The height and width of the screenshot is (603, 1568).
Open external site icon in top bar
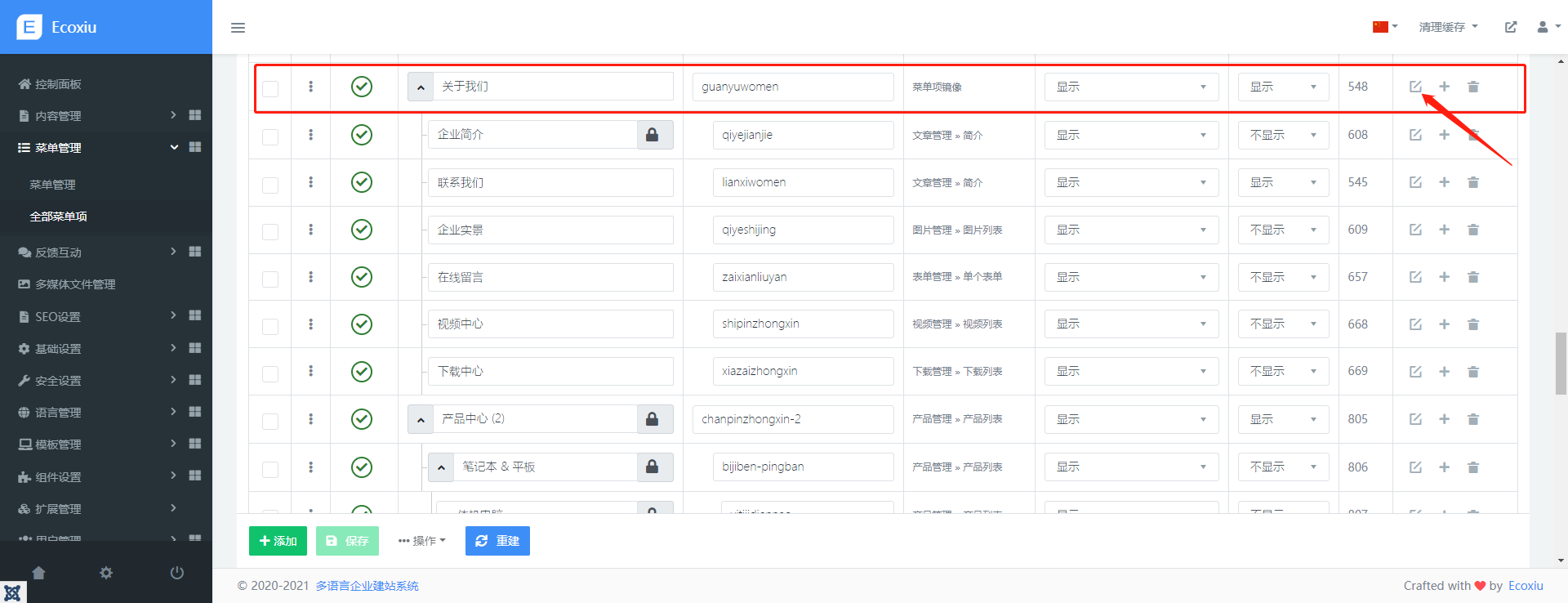click(1511, 27)
